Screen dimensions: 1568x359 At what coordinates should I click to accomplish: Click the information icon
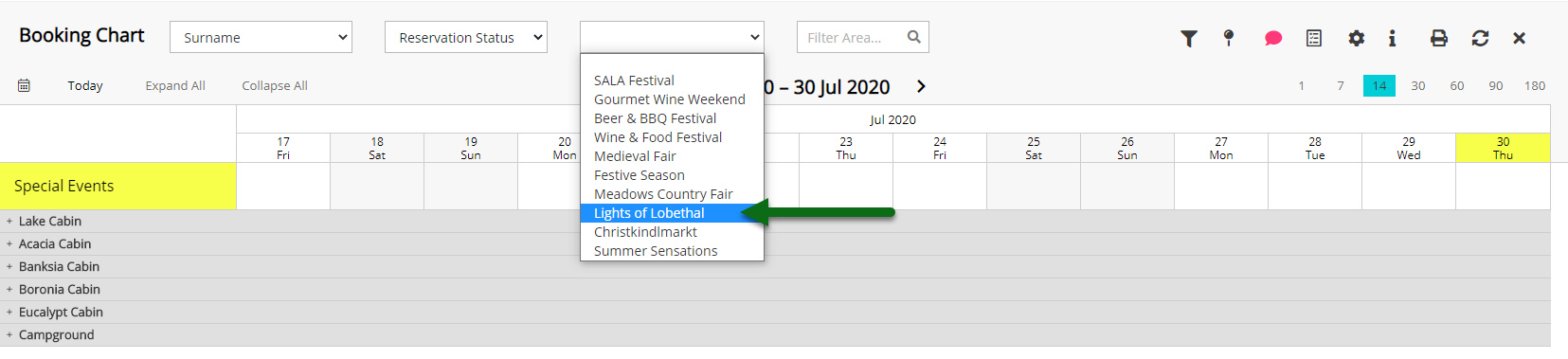coord(1392,38)
